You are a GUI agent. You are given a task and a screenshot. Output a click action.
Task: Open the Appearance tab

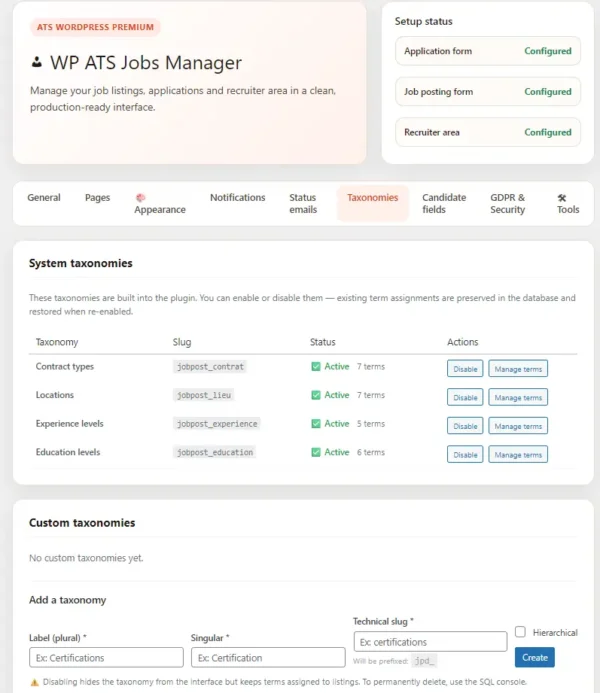pos(159,204)
